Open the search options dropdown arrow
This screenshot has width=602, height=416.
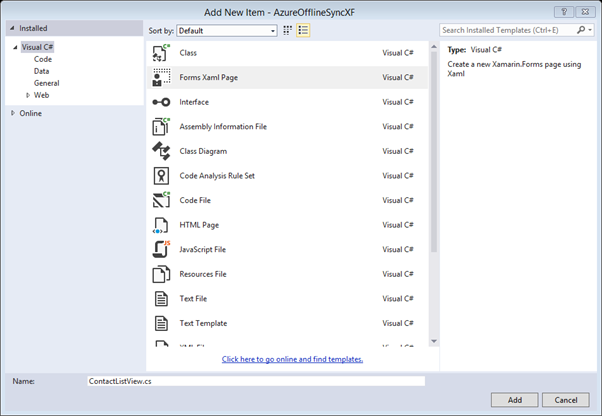click(x=590, y=30)
